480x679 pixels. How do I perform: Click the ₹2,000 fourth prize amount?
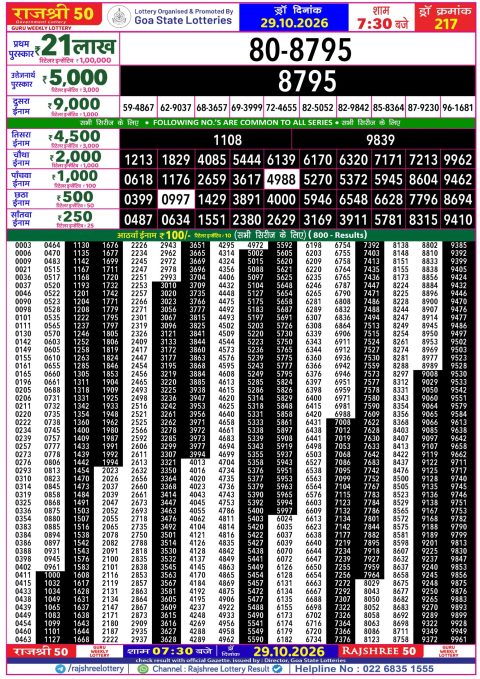pos(77,156)
